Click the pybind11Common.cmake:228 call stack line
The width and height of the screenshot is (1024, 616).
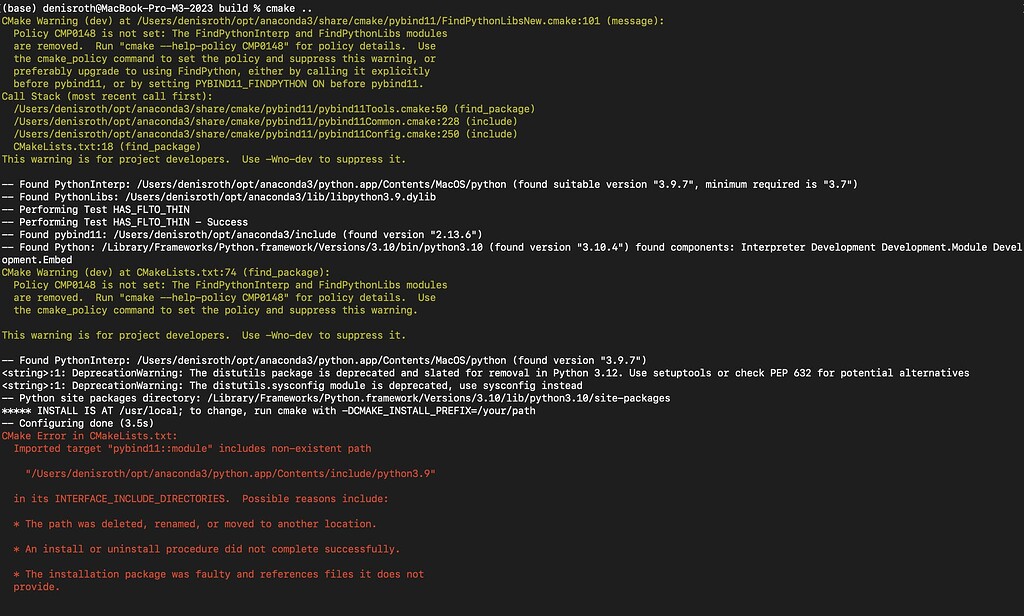coord(265,122)
